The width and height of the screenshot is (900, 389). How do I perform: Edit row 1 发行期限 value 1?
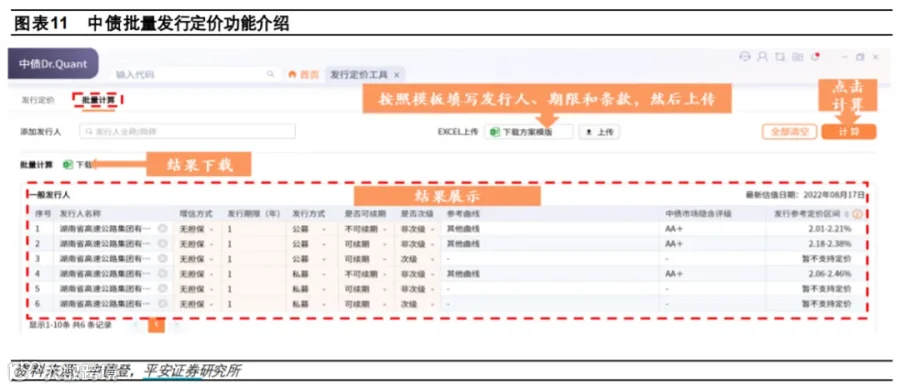[x=253, y=229]
